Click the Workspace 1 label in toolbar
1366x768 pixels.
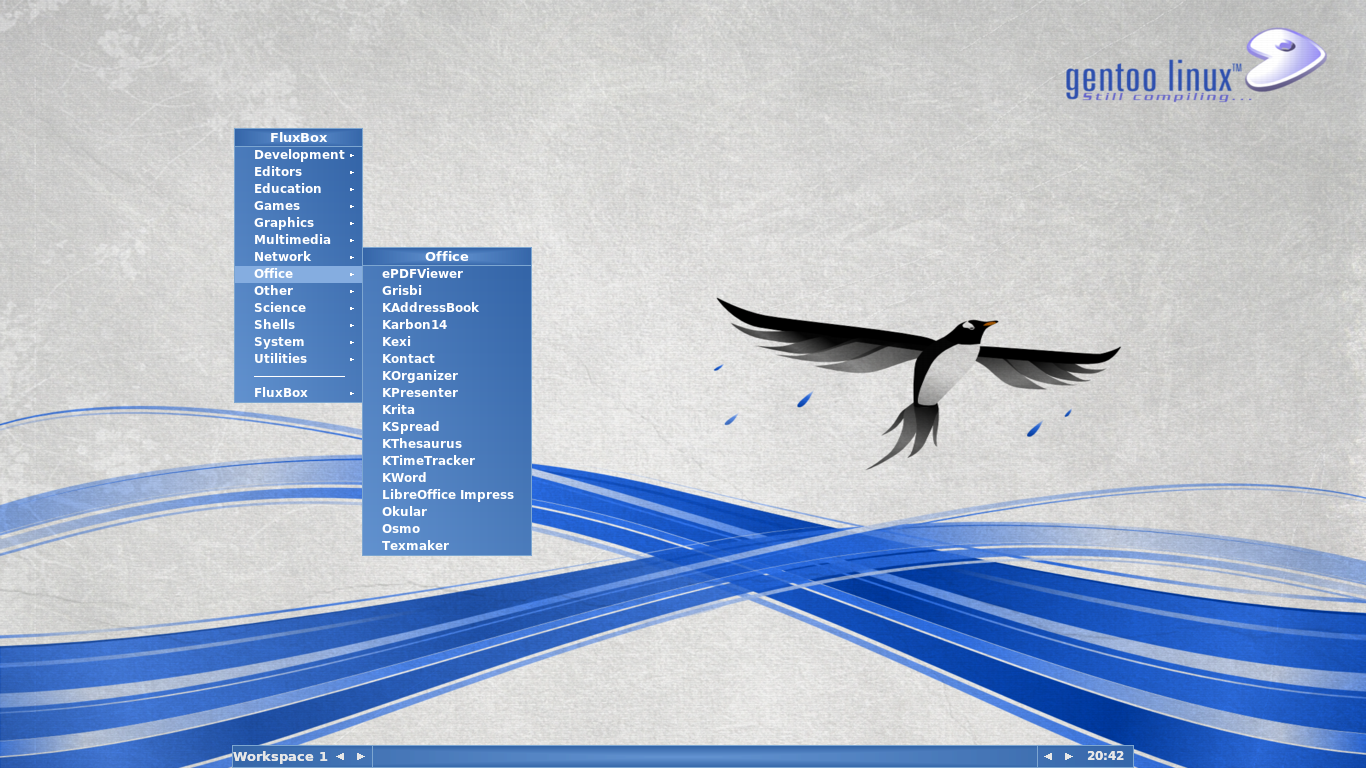tap(280, 757)
